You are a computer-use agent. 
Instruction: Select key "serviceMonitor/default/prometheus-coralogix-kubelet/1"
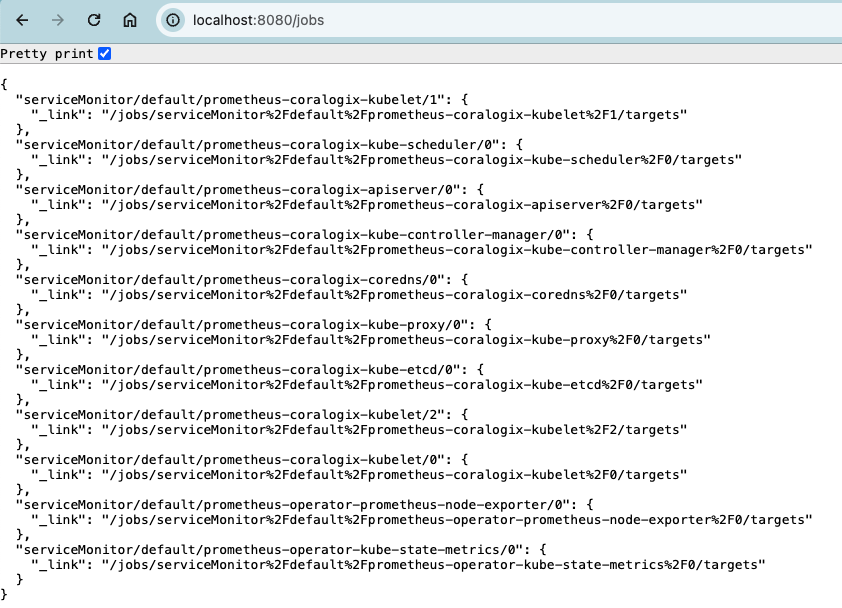point(234,100)
